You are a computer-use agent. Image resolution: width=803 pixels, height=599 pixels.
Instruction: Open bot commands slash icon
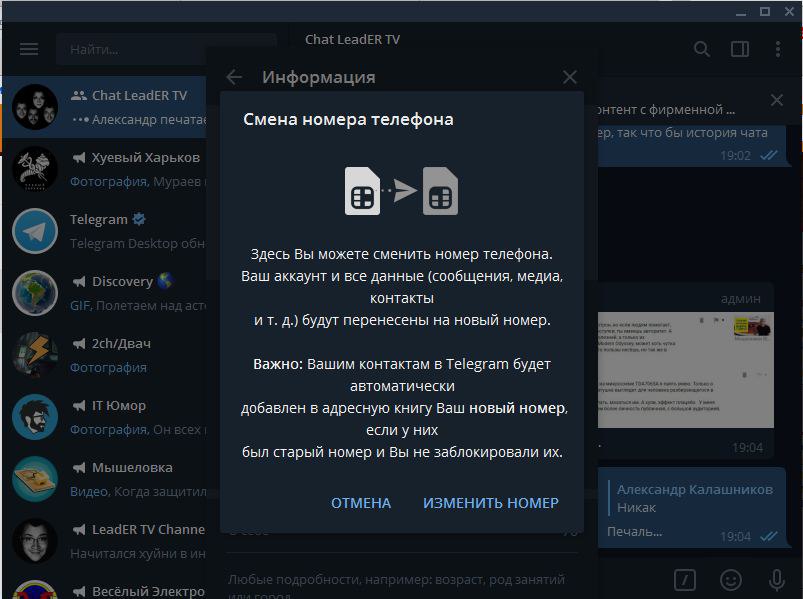point(685,580)
